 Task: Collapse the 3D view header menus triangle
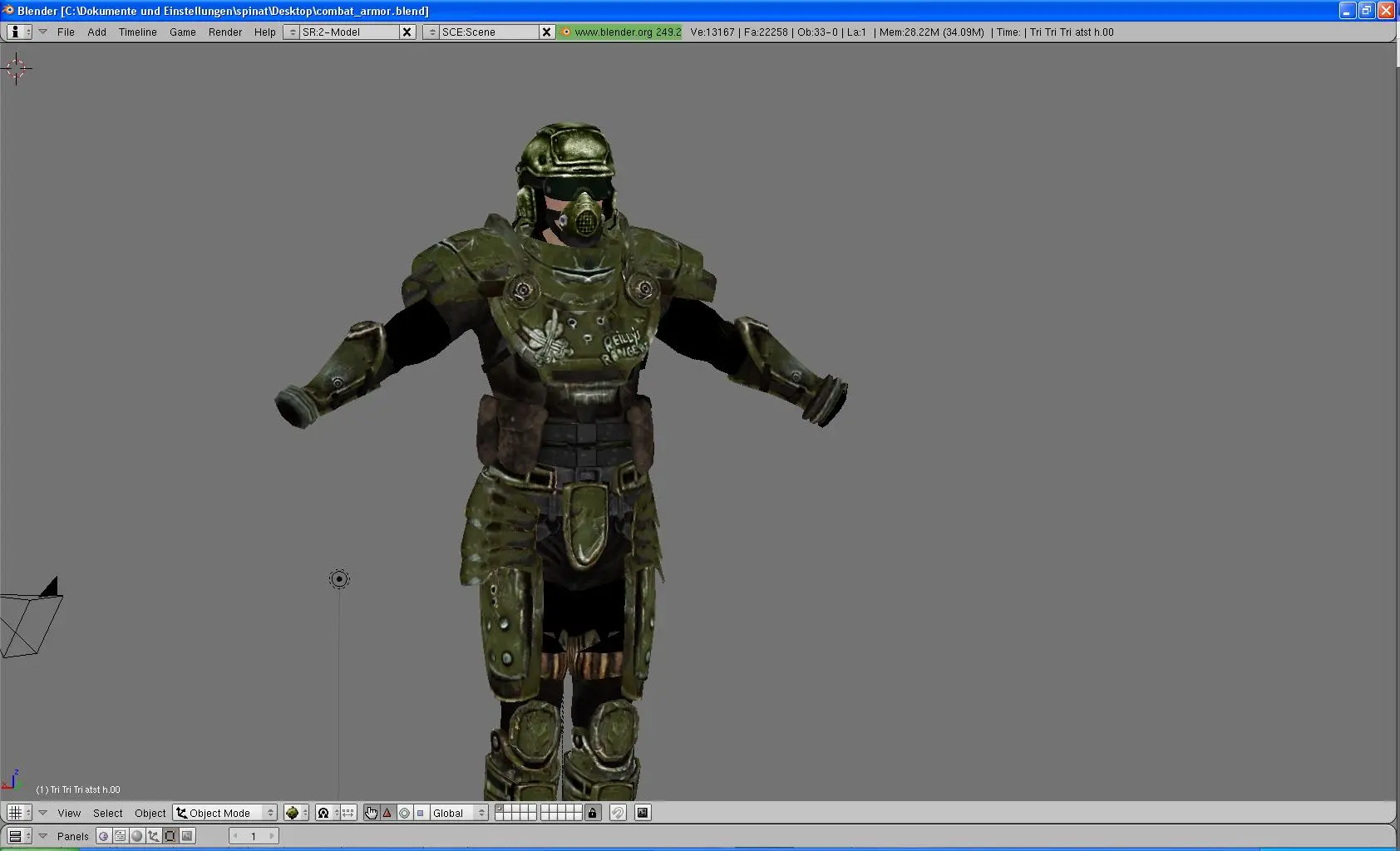click(42, 813)
